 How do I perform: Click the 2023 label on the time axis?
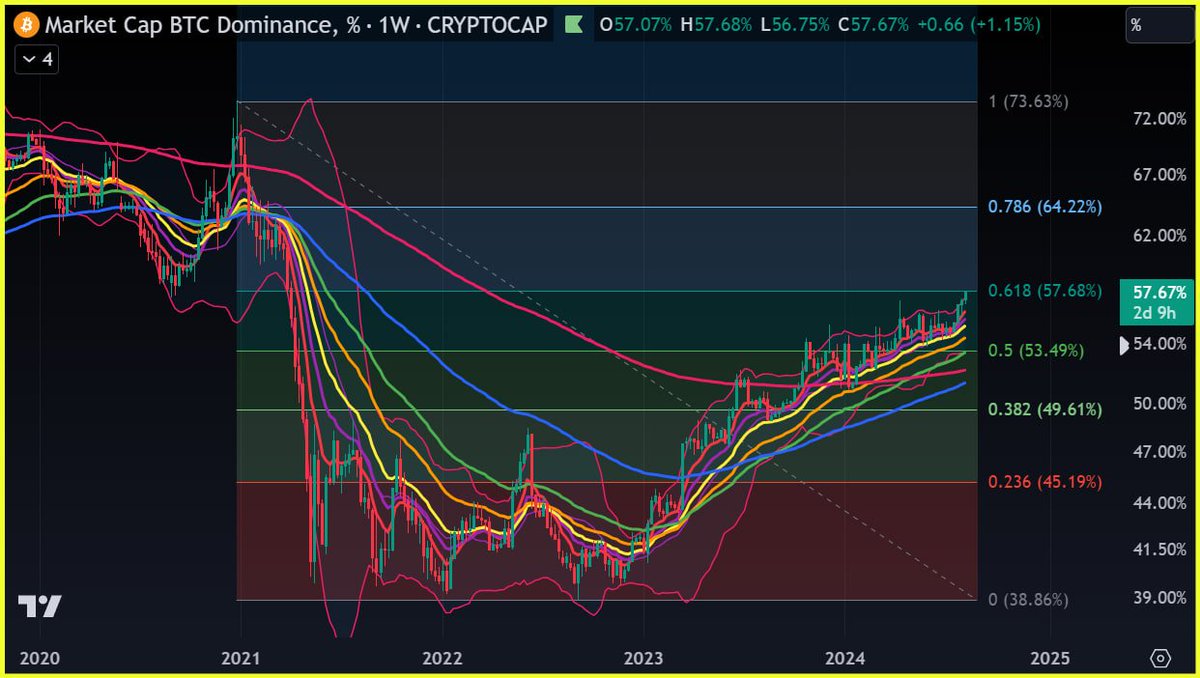coord(644,658)
